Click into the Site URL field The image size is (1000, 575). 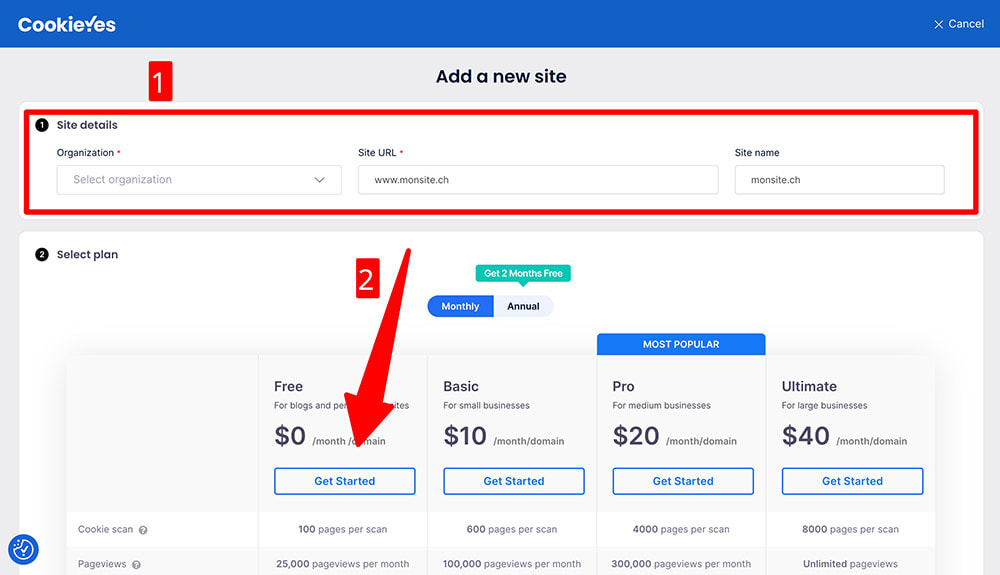tap(538, 180)
